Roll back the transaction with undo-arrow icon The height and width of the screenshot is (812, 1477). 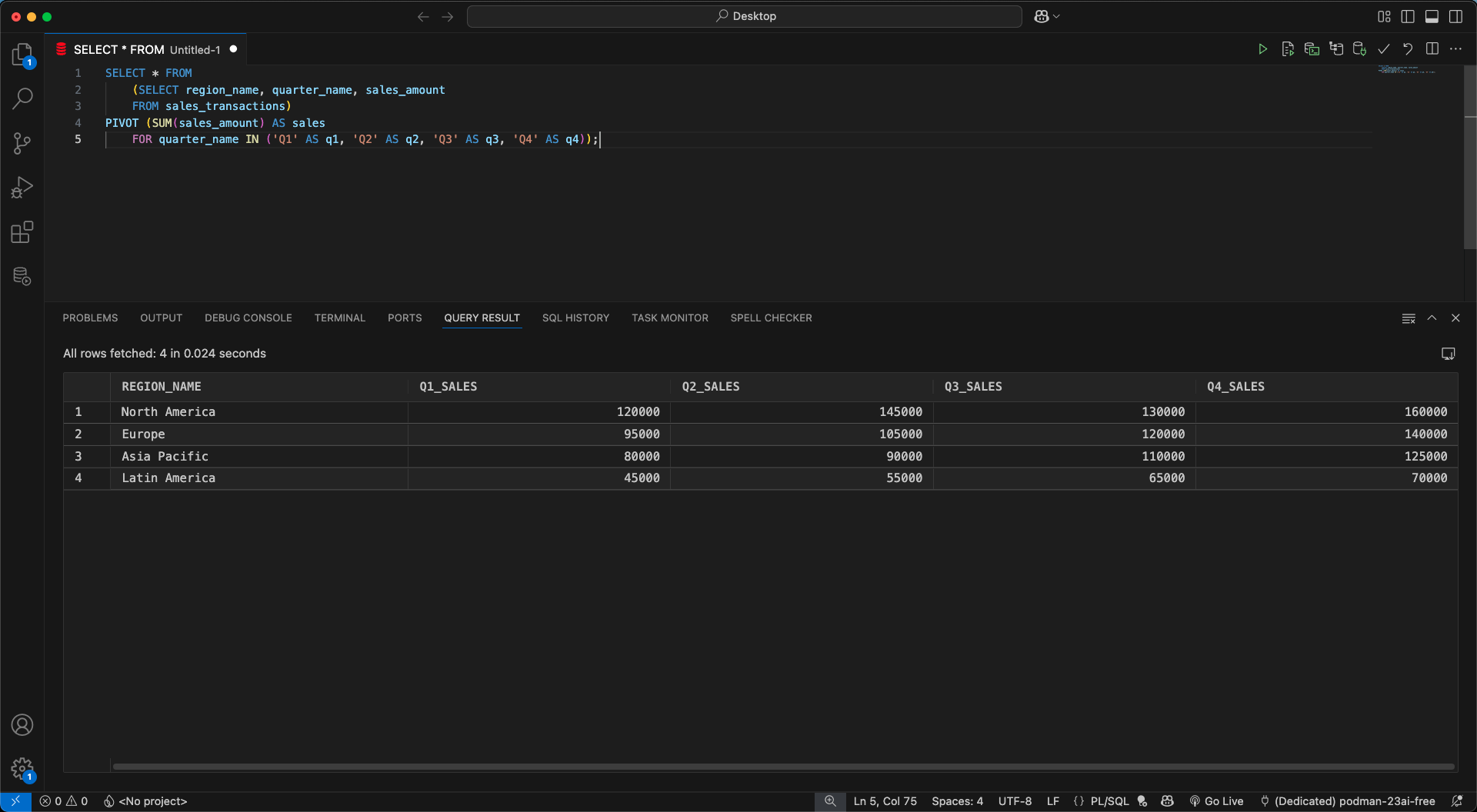point(1408,49)
